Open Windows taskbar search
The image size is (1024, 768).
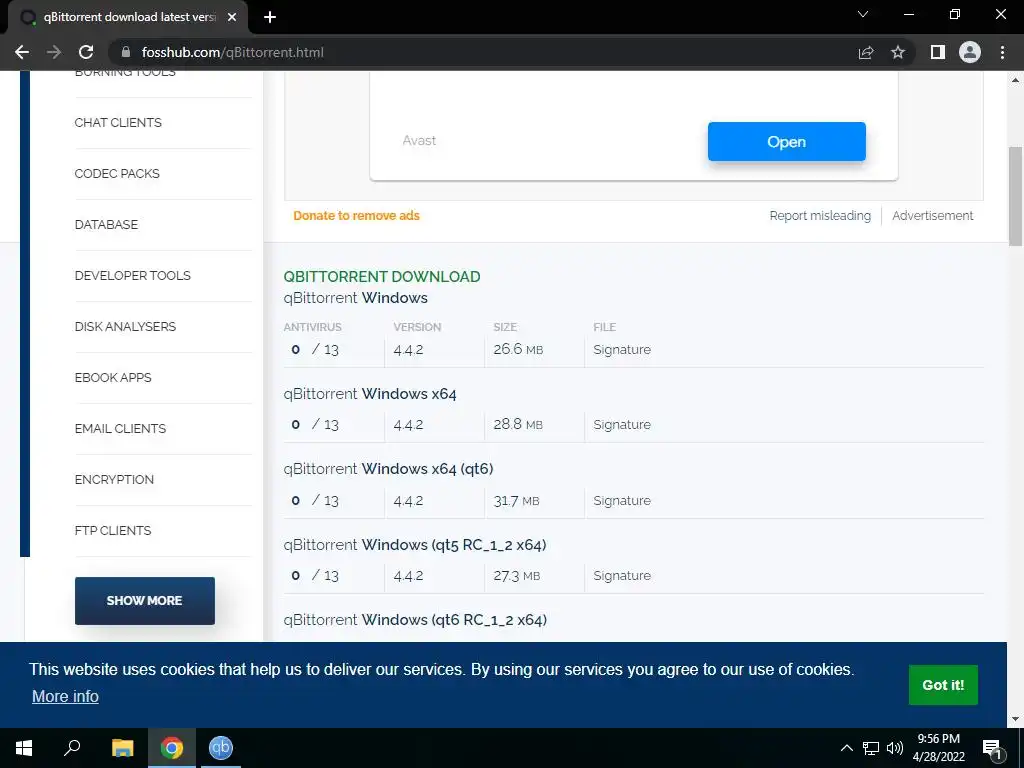[72, 748]
